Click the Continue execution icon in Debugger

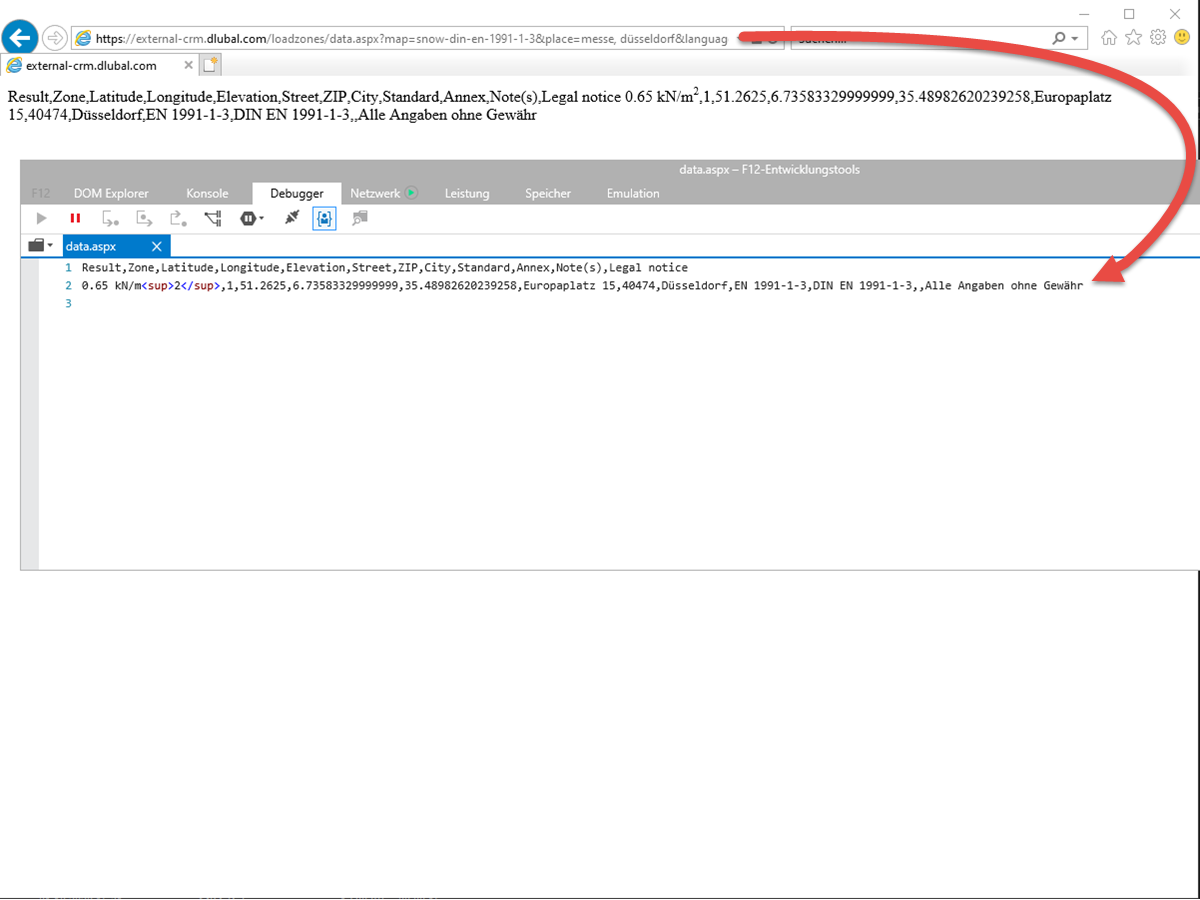[40, 218]
